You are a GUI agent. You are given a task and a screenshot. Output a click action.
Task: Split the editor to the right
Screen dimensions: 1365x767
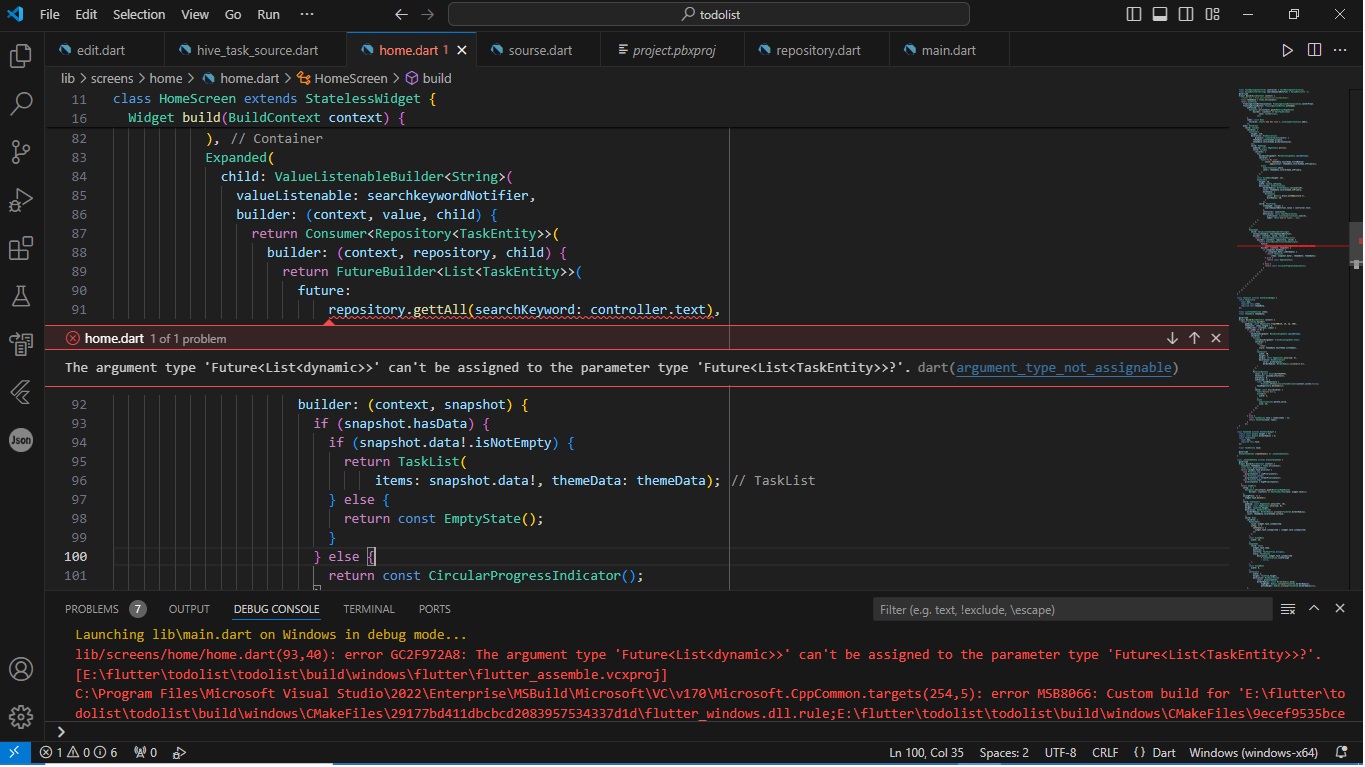coord(1314,50)
